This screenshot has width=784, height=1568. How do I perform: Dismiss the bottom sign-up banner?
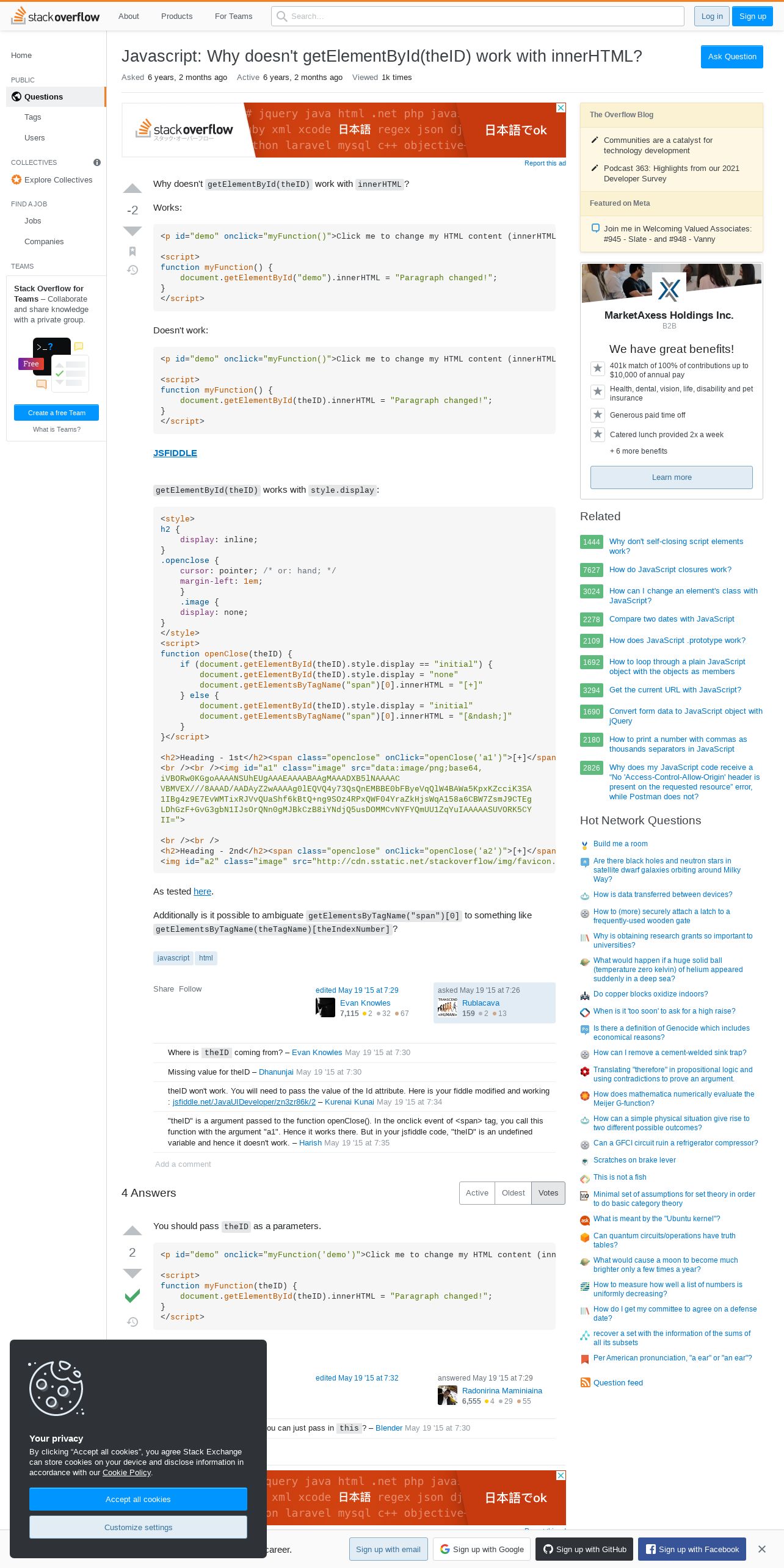tap(762, 1549)
